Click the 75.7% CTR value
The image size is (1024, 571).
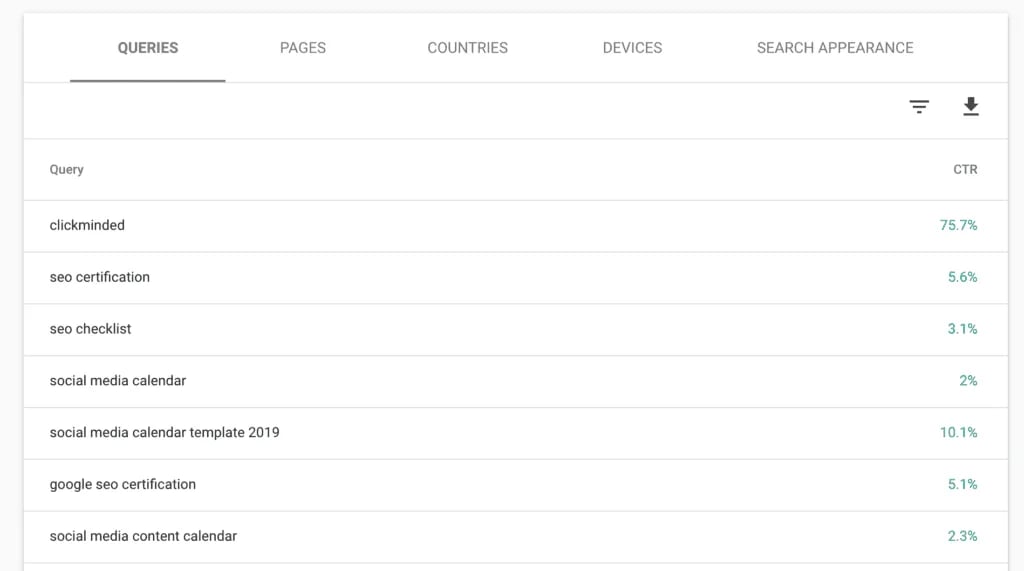click(x=958, y=226)
